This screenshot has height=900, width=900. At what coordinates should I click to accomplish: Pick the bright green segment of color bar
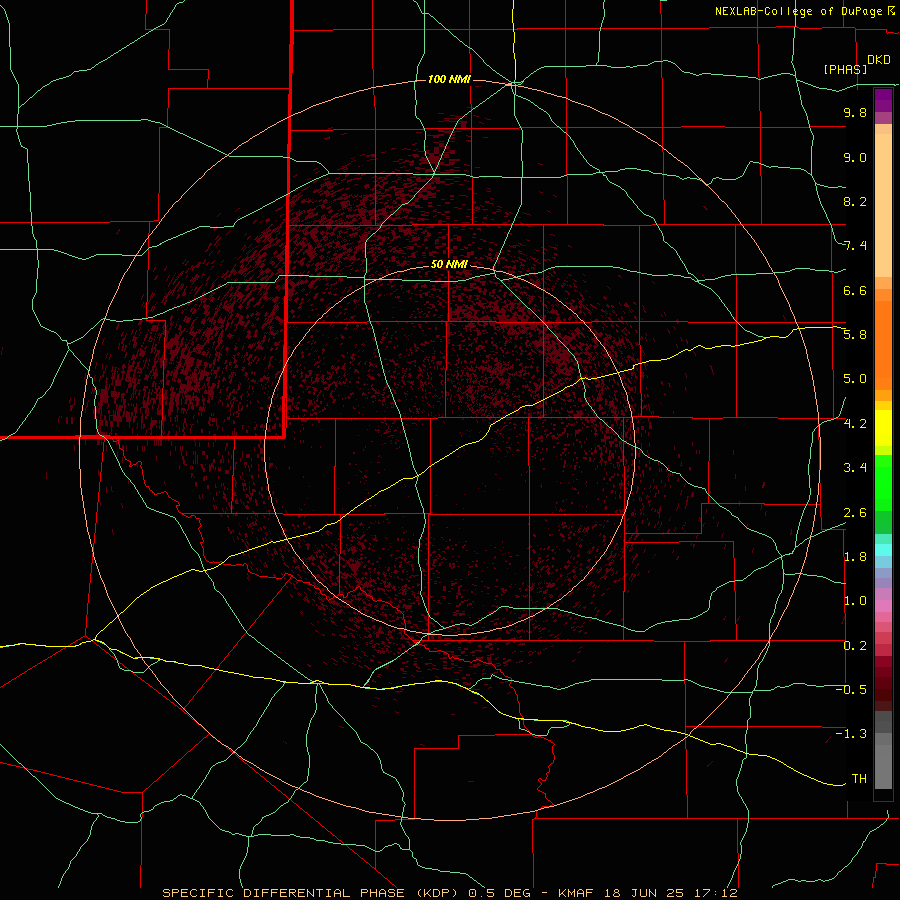pyautogui.click(x=883, y=482)
